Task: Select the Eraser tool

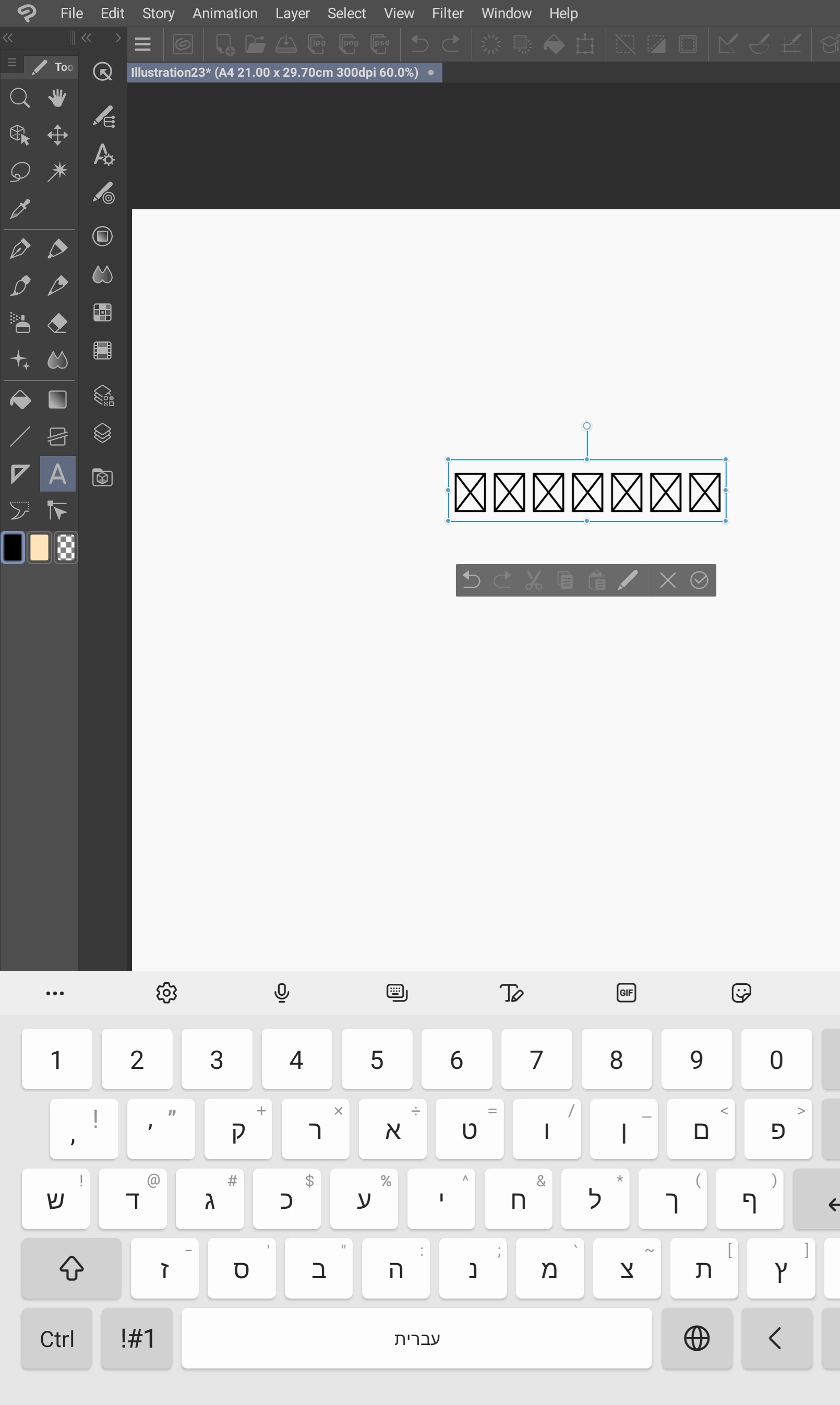Action: 57,323
